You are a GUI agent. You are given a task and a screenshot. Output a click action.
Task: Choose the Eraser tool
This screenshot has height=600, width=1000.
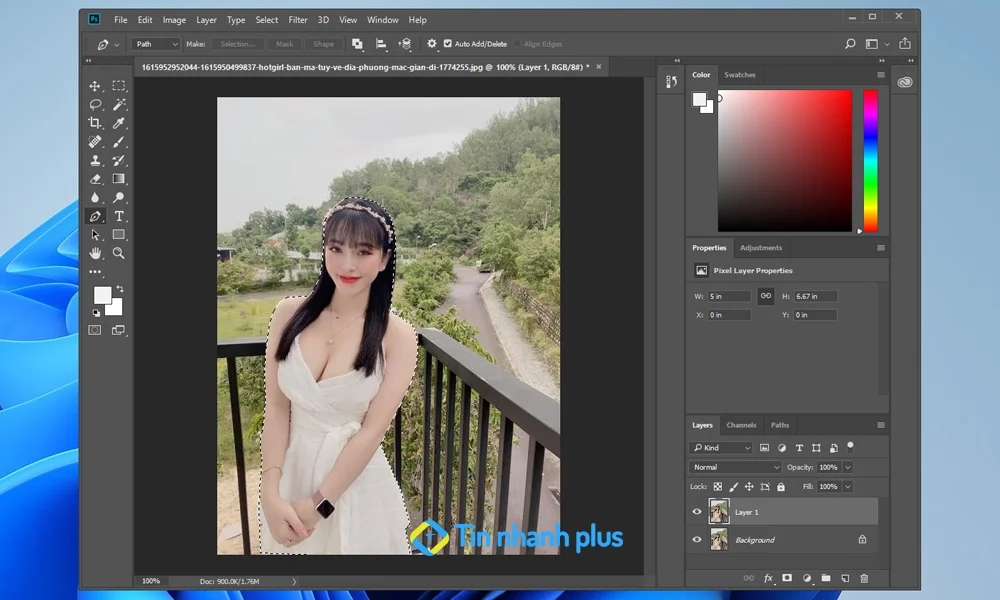(x=95, y=179)
